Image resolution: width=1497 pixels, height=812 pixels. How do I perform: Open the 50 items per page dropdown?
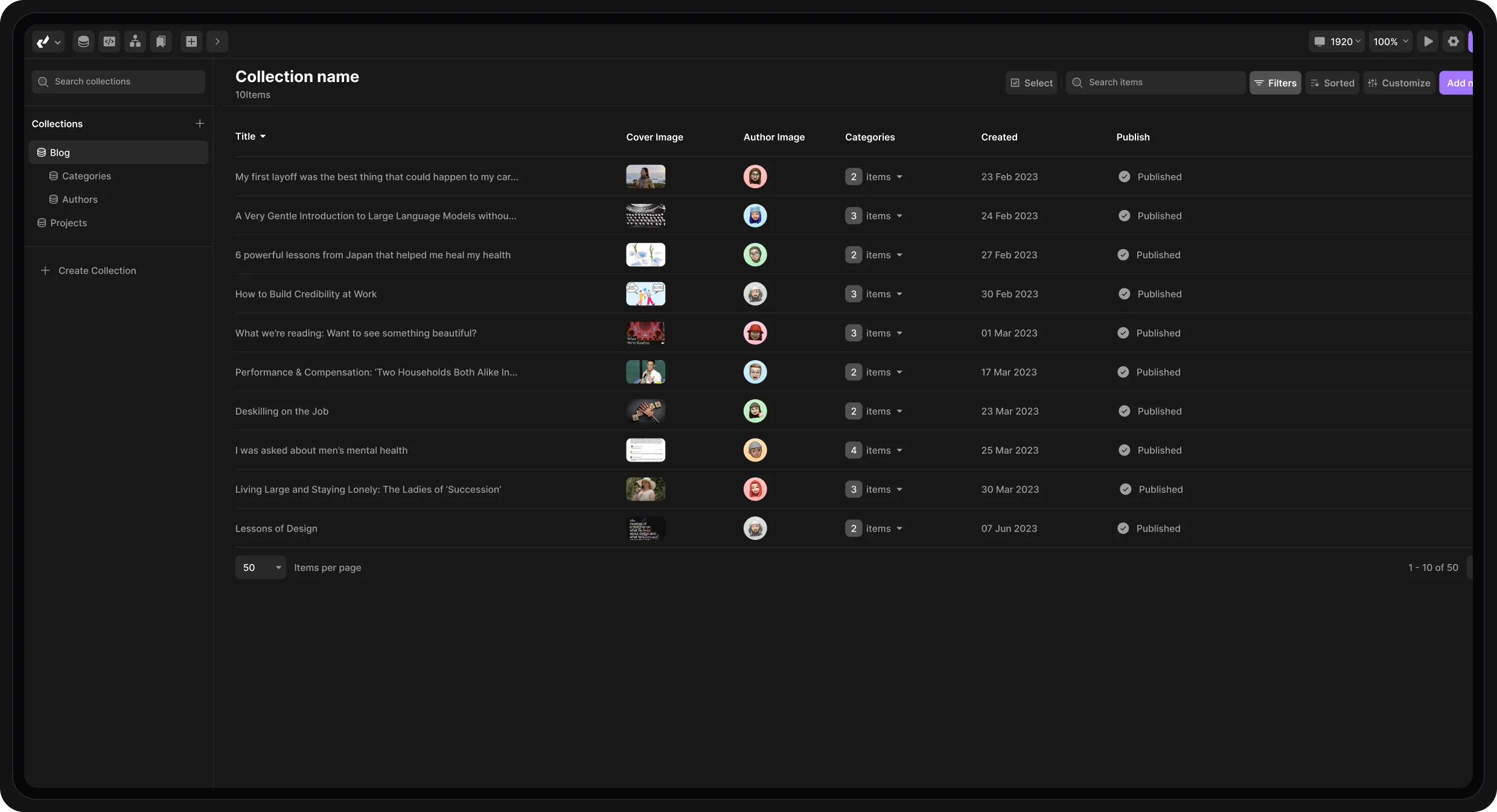click(261, 568)
